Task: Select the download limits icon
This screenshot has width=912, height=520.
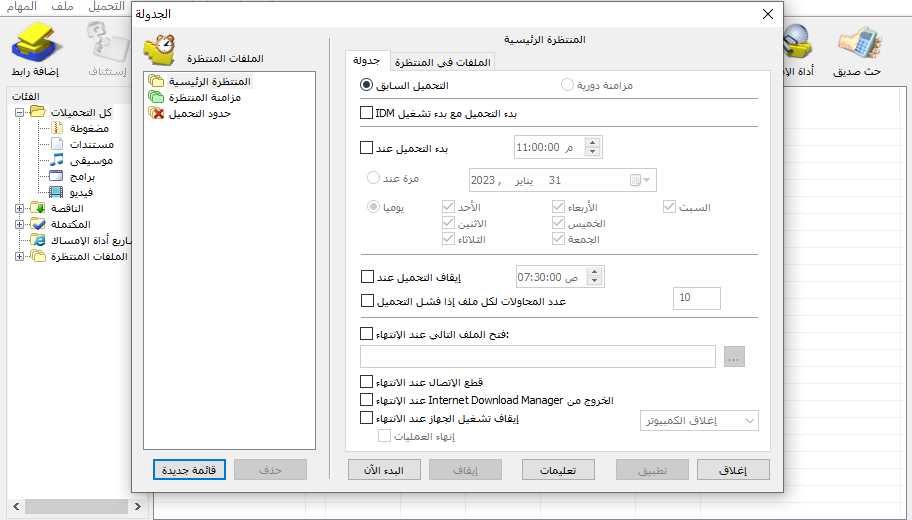Action: [x=156, y=113]
